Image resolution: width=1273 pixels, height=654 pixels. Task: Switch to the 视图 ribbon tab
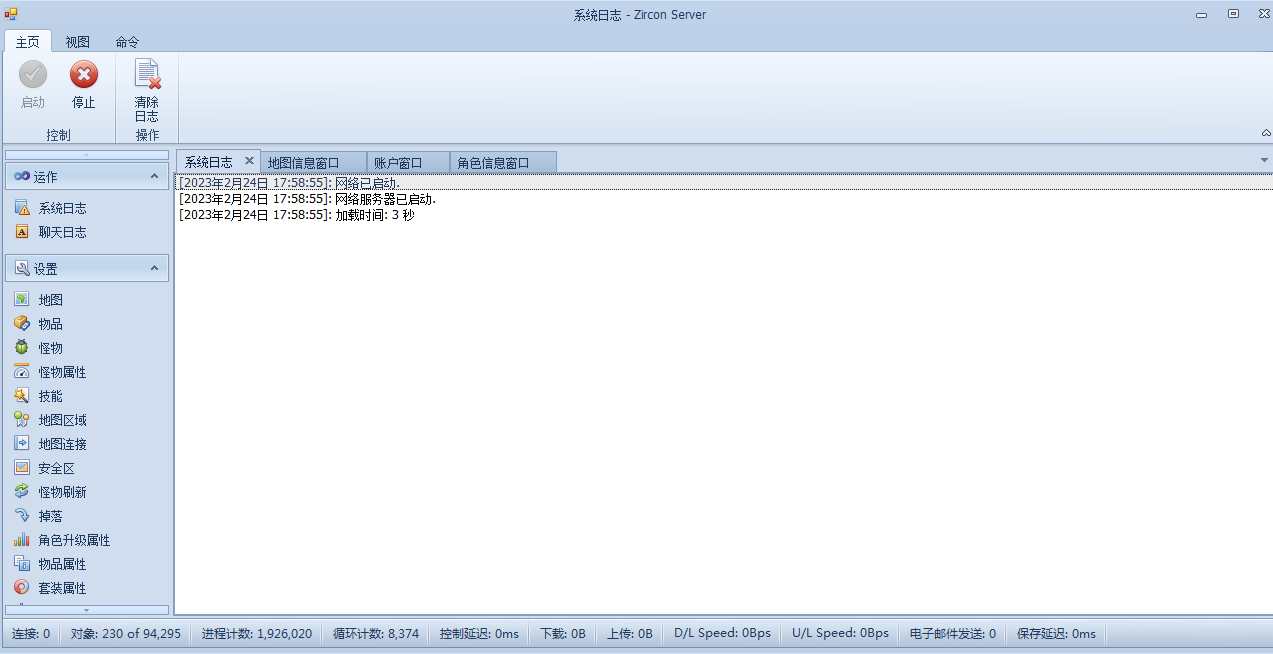tap(76, 42)
